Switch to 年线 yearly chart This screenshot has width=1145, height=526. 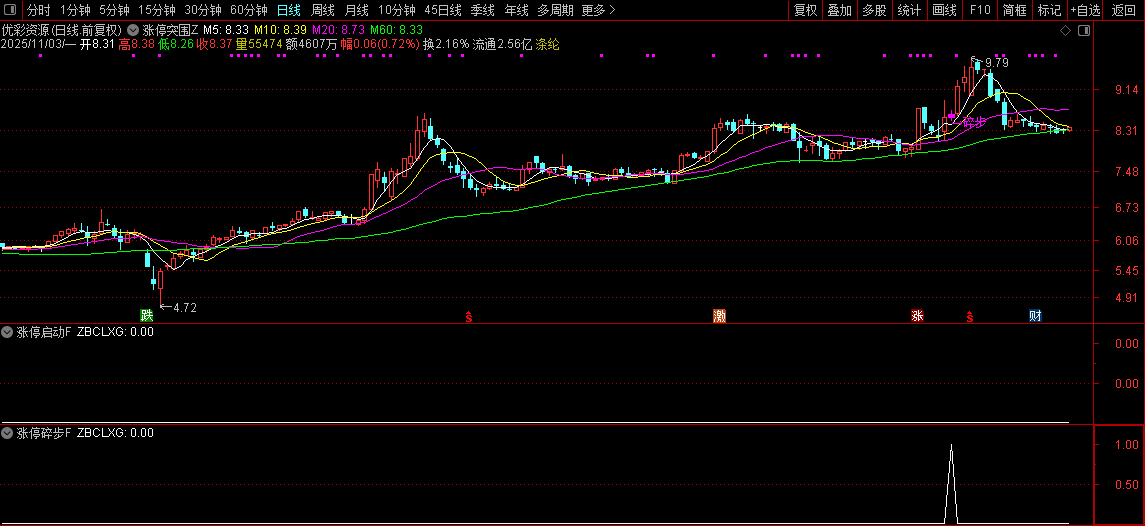(x=516, y=10)
